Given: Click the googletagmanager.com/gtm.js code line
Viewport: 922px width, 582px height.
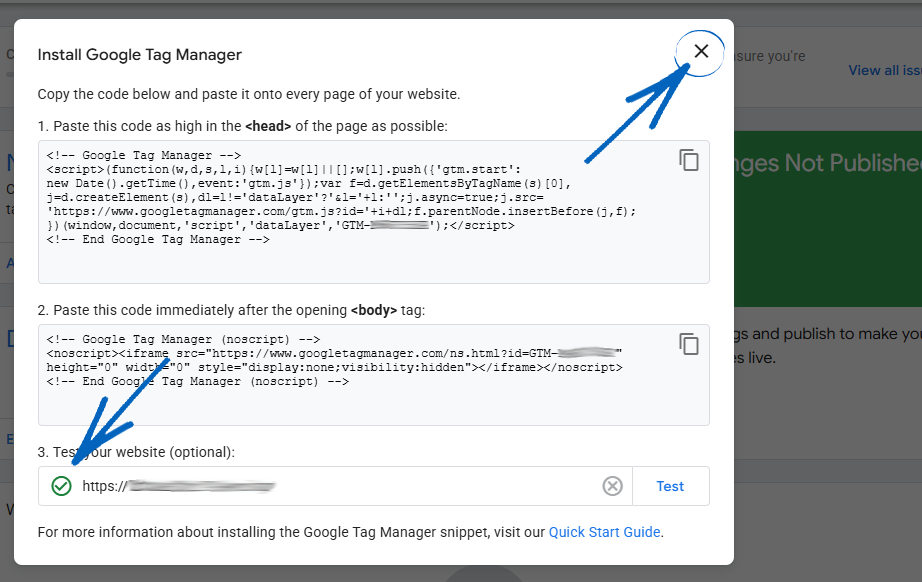Looking at the screenshot, I should 341,212.
